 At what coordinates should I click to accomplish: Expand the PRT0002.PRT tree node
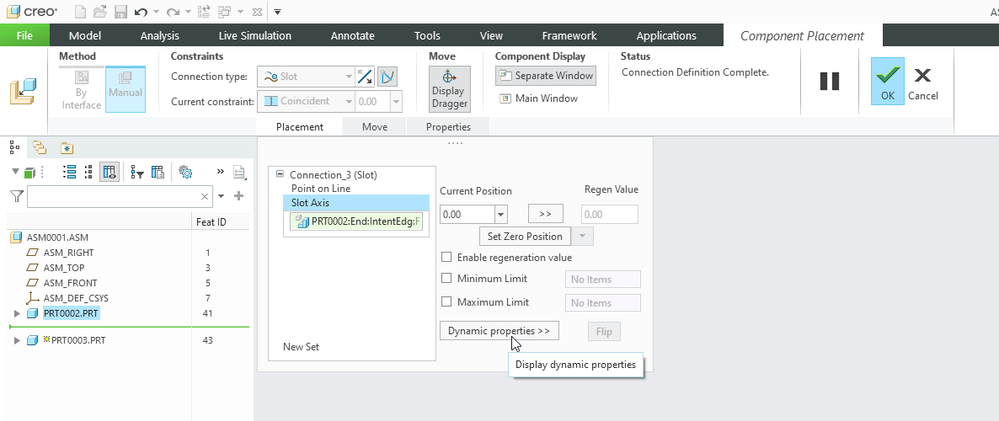[17, 313]
